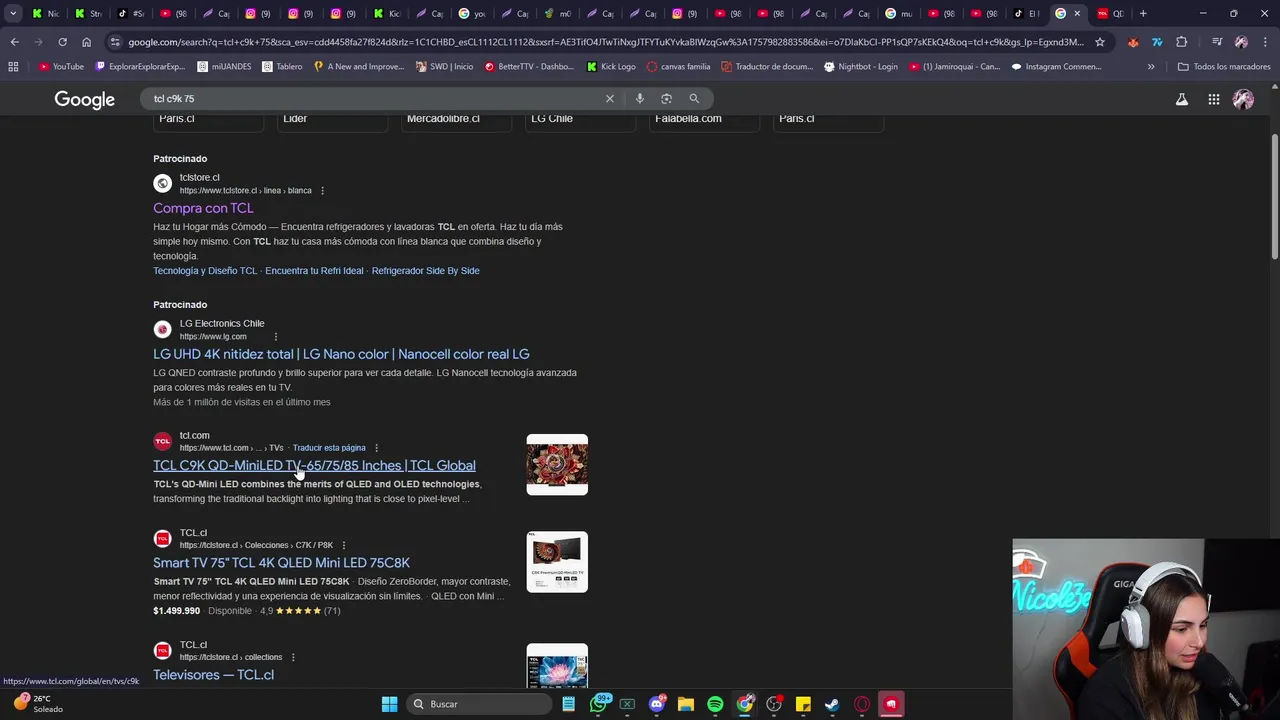Screen dimensions: 1280x720
Task: Open the Nightbot - Login bookmark
Action: pos(860,66)
